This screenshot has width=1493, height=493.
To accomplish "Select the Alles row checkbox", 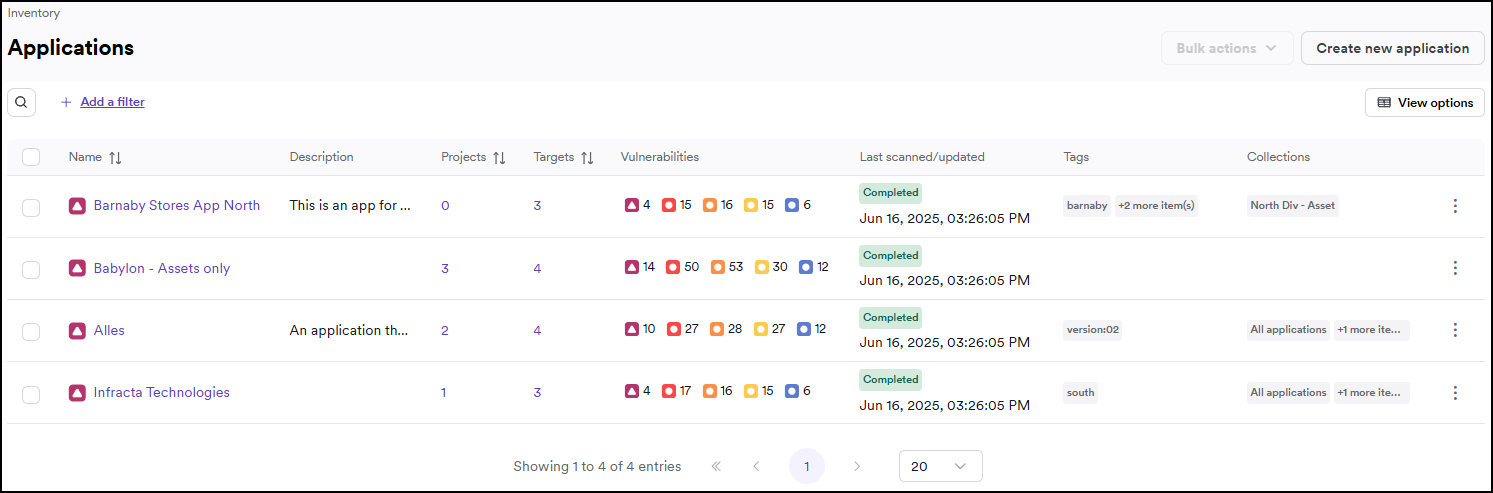I will pyautogui.click(x=31, y=331).
